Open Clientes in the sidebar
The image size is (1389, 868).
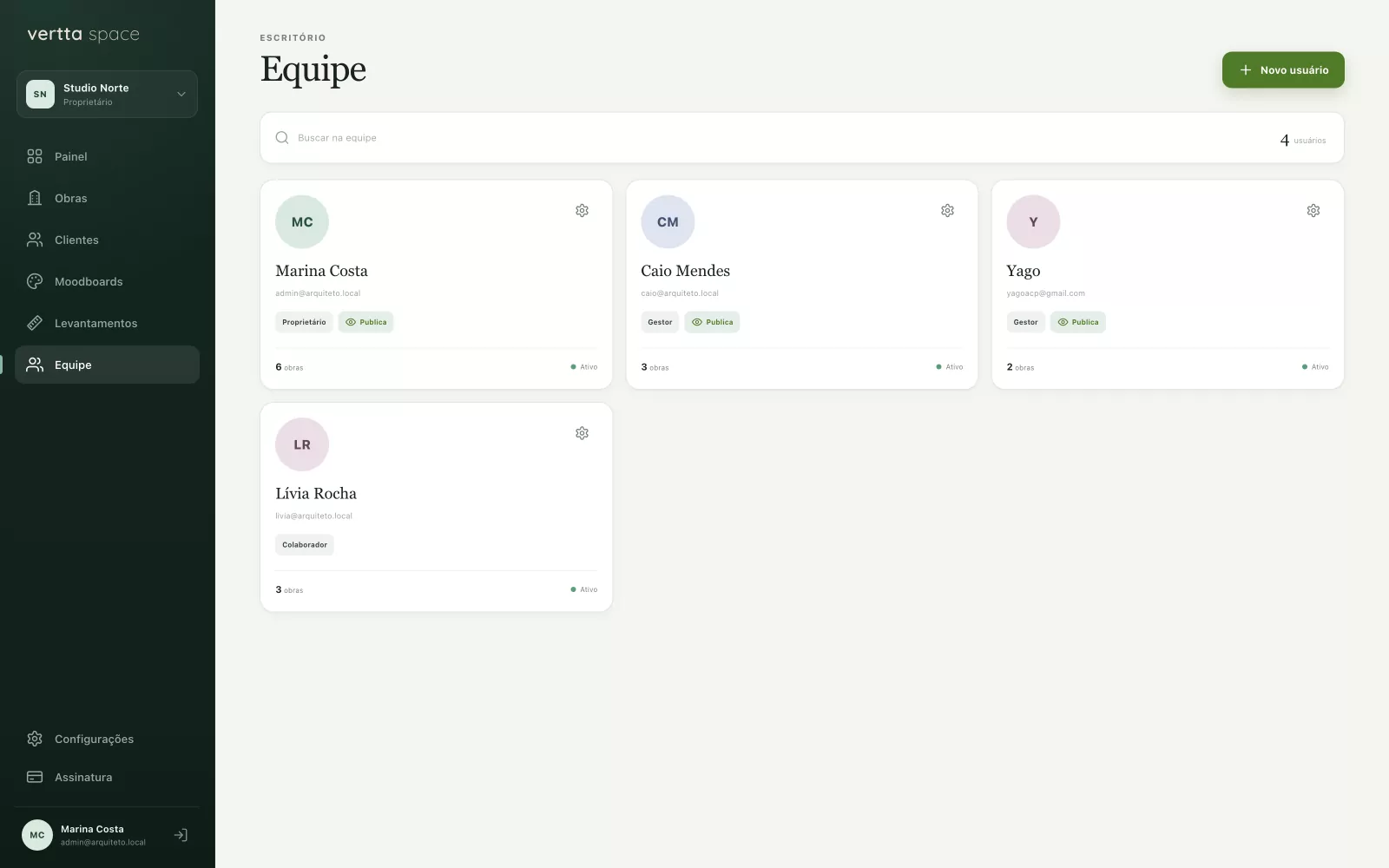pos(107,240)
